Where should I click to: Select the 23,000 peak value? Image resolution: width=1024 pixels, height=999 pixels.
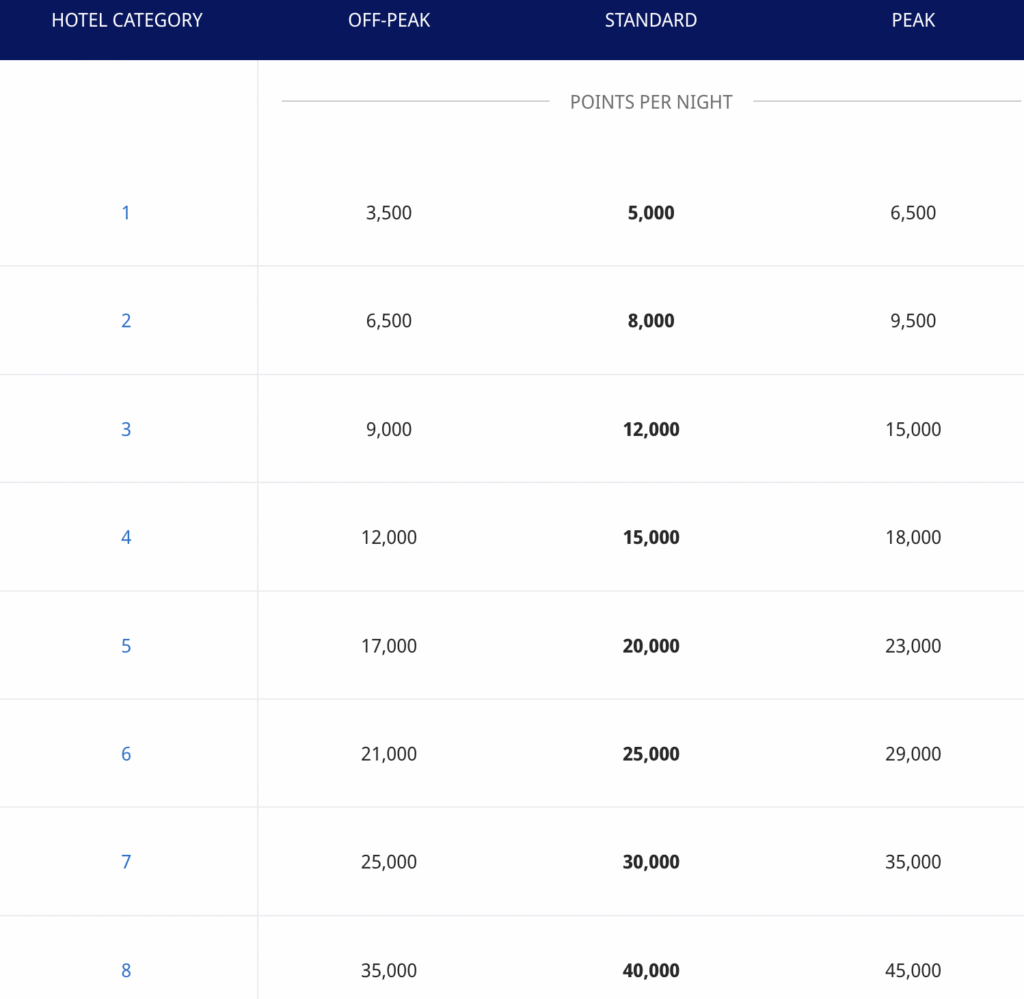click(913, 645)
